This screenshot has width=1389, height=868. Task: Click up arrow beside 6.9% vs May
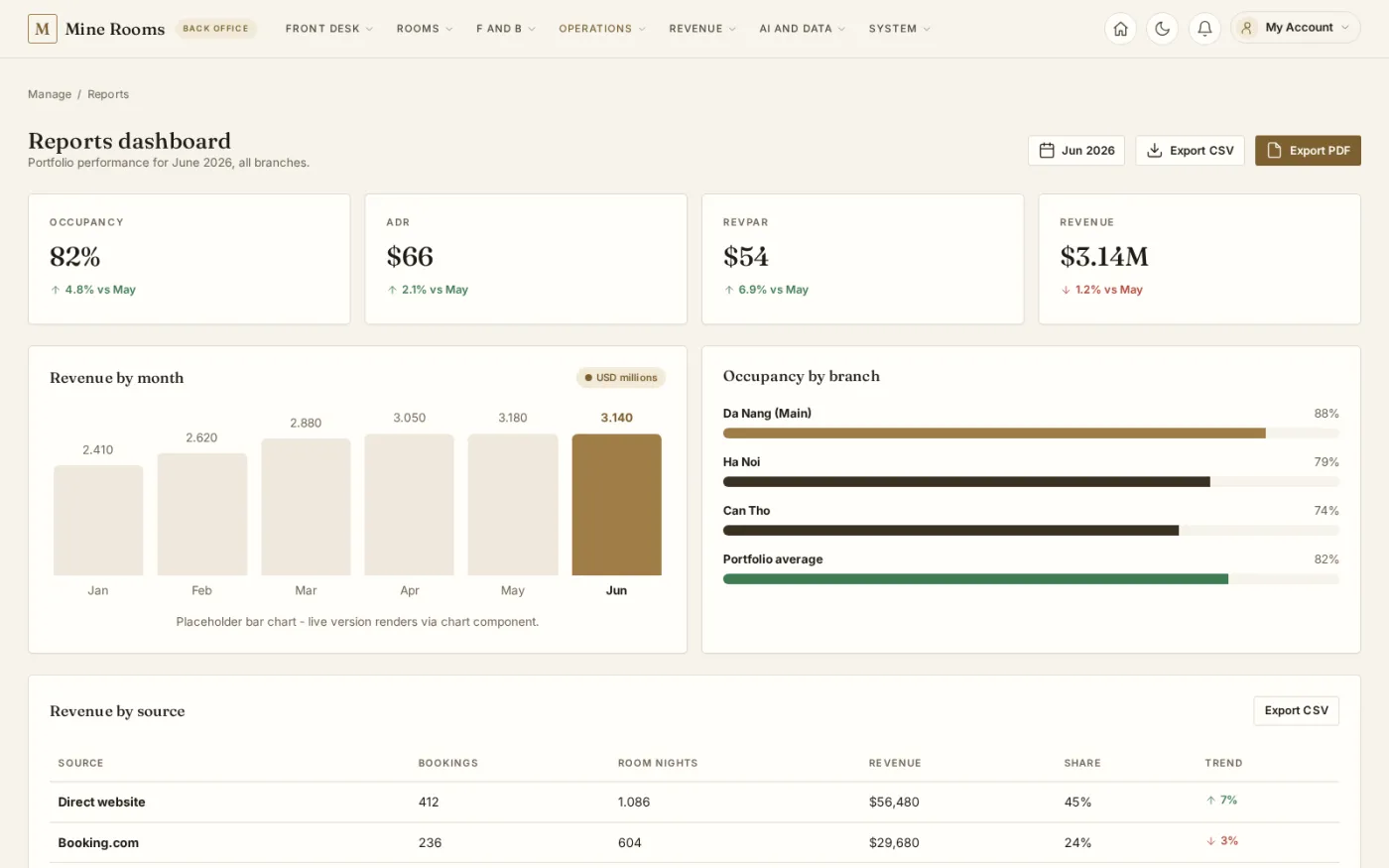coord(729,290)
